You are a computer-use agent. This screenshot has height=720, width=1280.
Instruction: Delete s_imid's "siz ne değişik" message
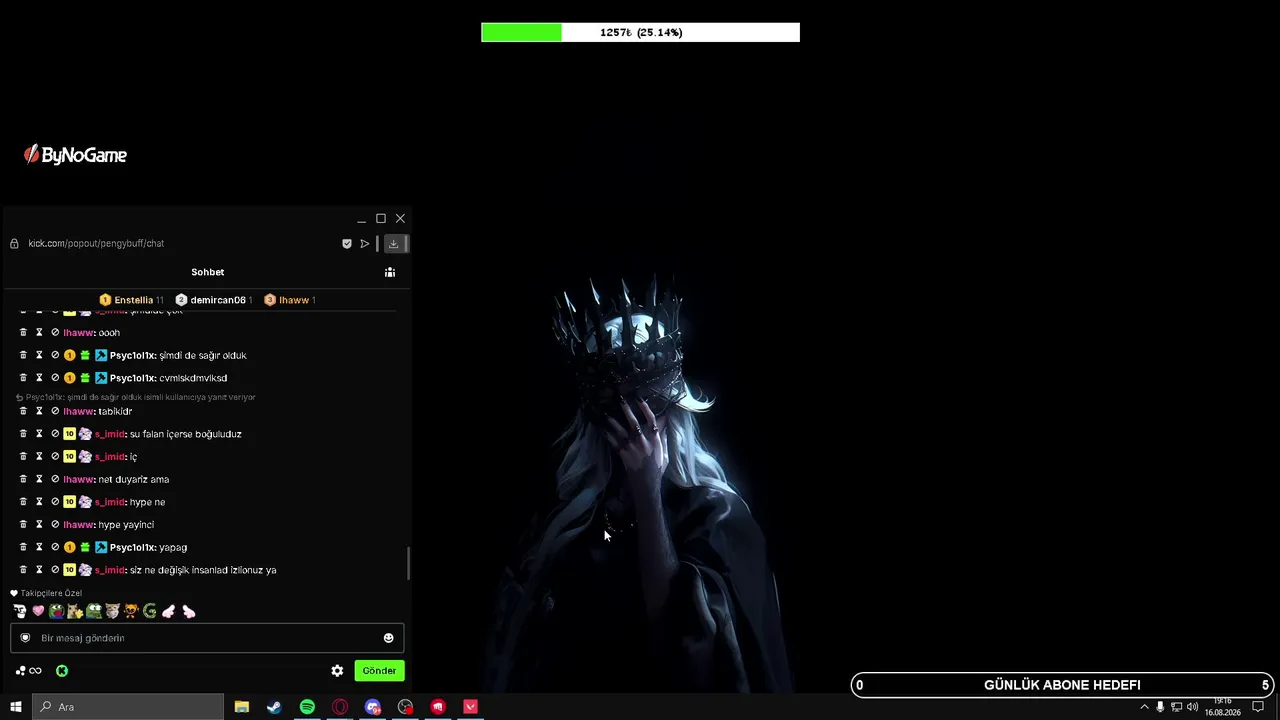(24, 570)
